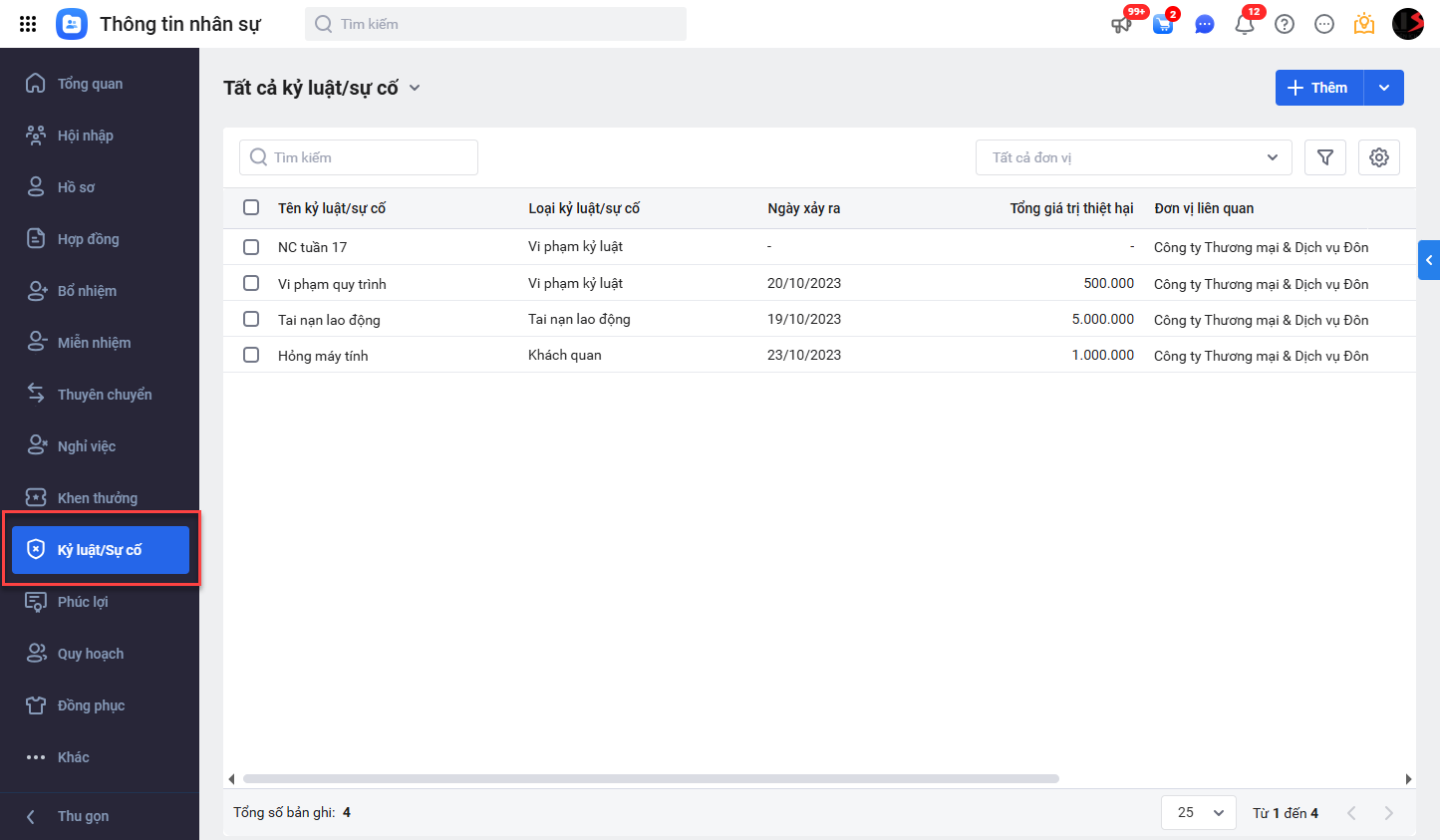Open the shopping cart icon
This screenshot has width=1440, height=840.
click(x=1163, y=24)
